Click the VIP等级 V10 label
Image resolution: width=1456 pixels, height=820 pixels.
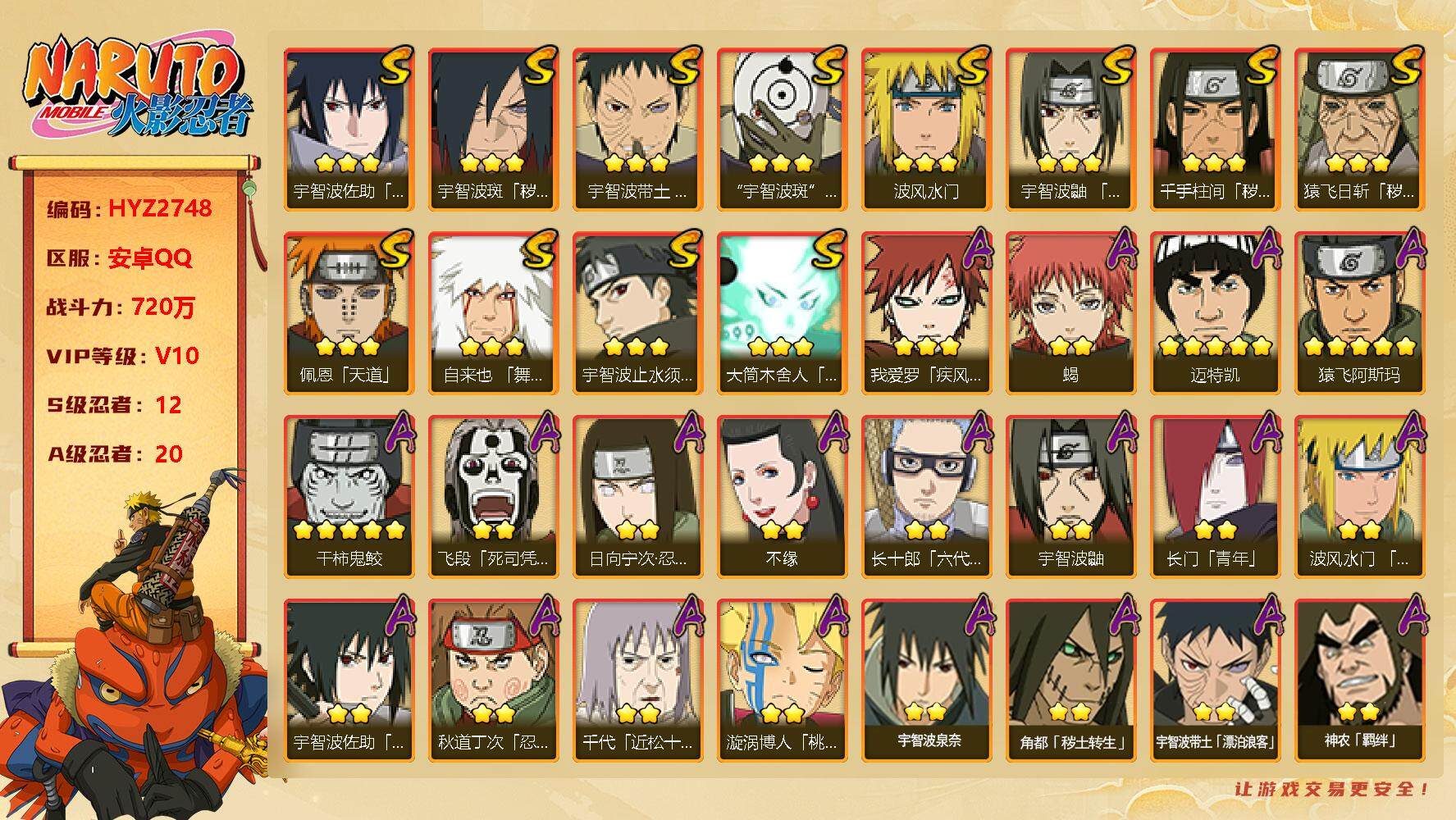pyautogui.click(x=123, y=356)
